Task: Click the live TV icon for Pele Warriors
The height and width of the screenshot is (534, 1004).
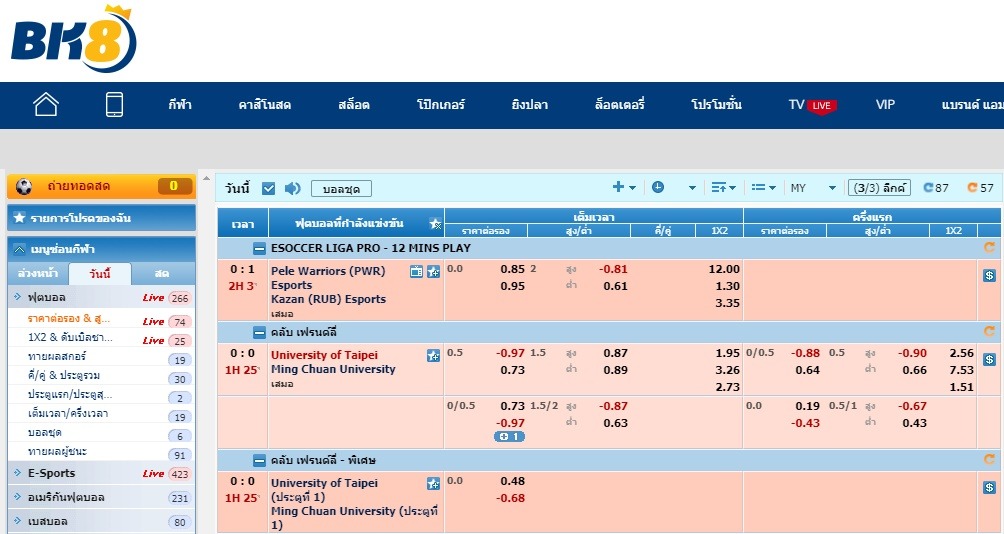Action: (416, 271)
